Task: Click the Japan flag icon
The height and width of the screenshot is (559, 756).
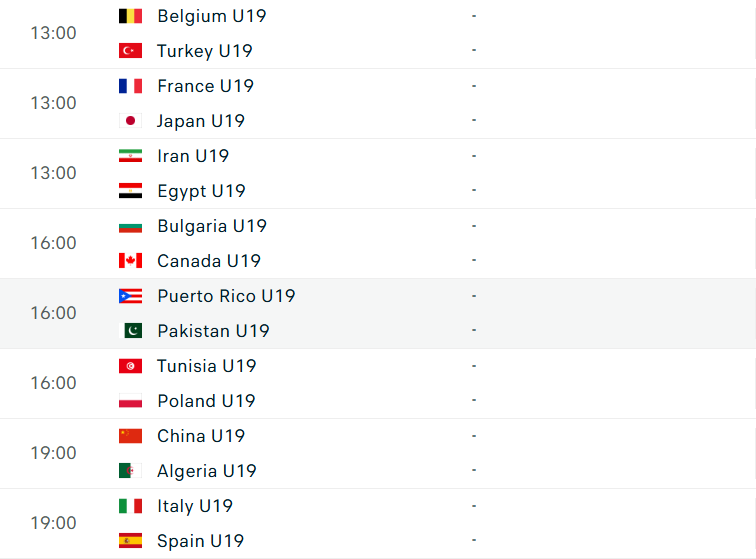Action: coord(130,121)
